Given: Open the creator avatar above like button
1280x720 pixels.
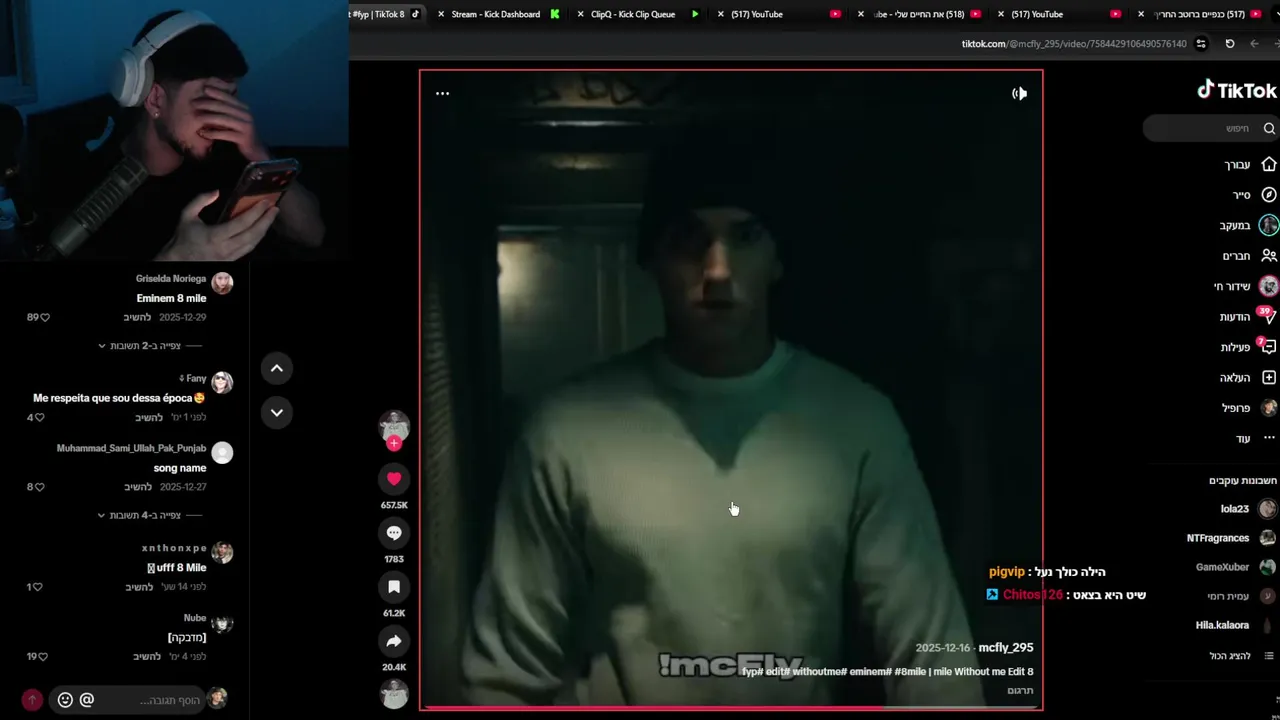Looking at the screenshot, I should (x=394, y=425).
